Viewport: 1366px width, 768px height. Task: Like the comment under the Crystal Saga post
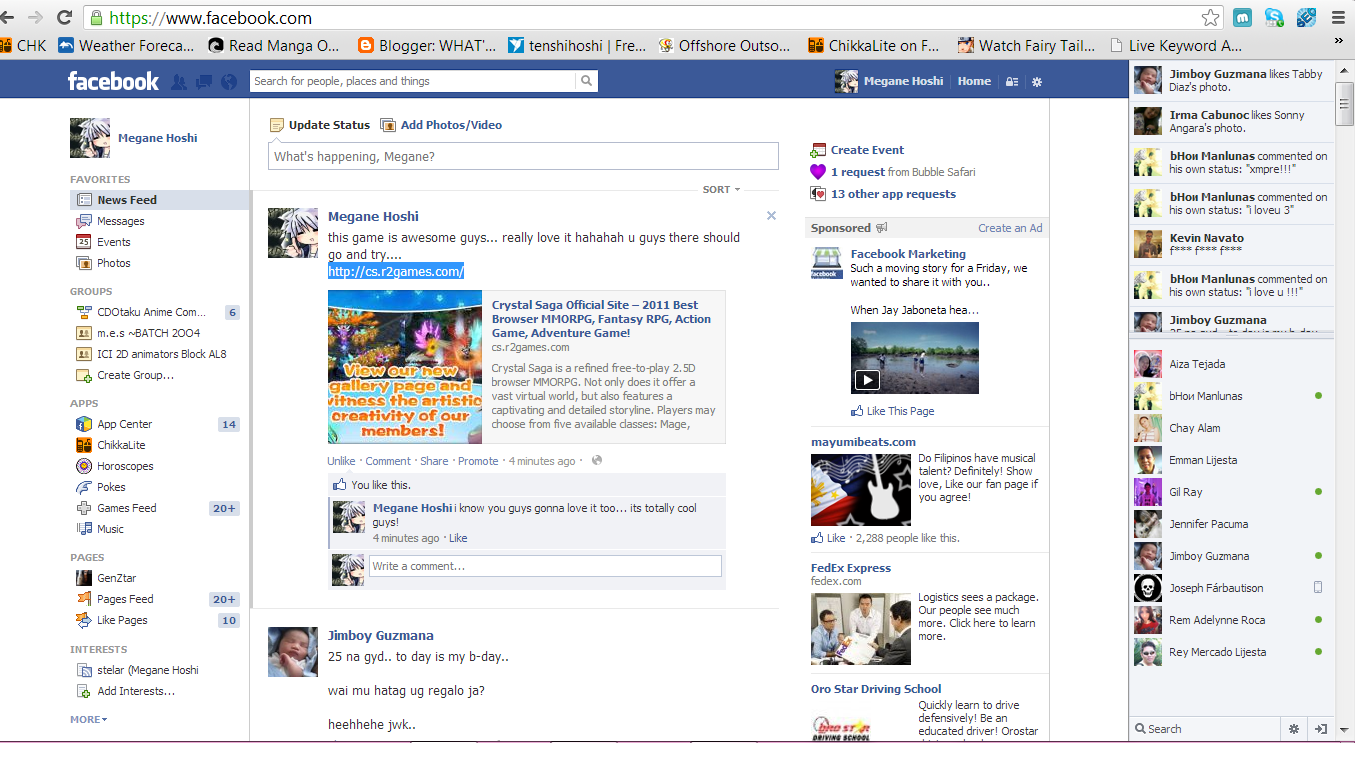(458, 538)
